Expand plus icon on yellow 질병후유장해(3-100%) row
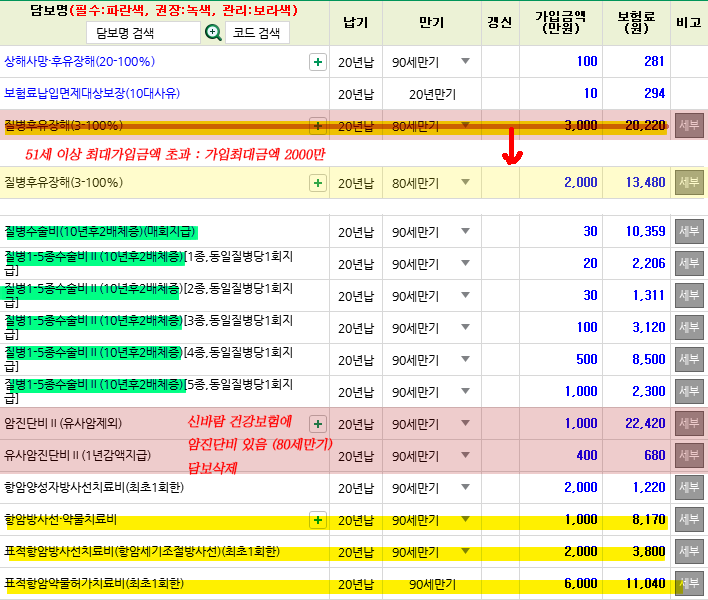708x600 pixels. 318,183
